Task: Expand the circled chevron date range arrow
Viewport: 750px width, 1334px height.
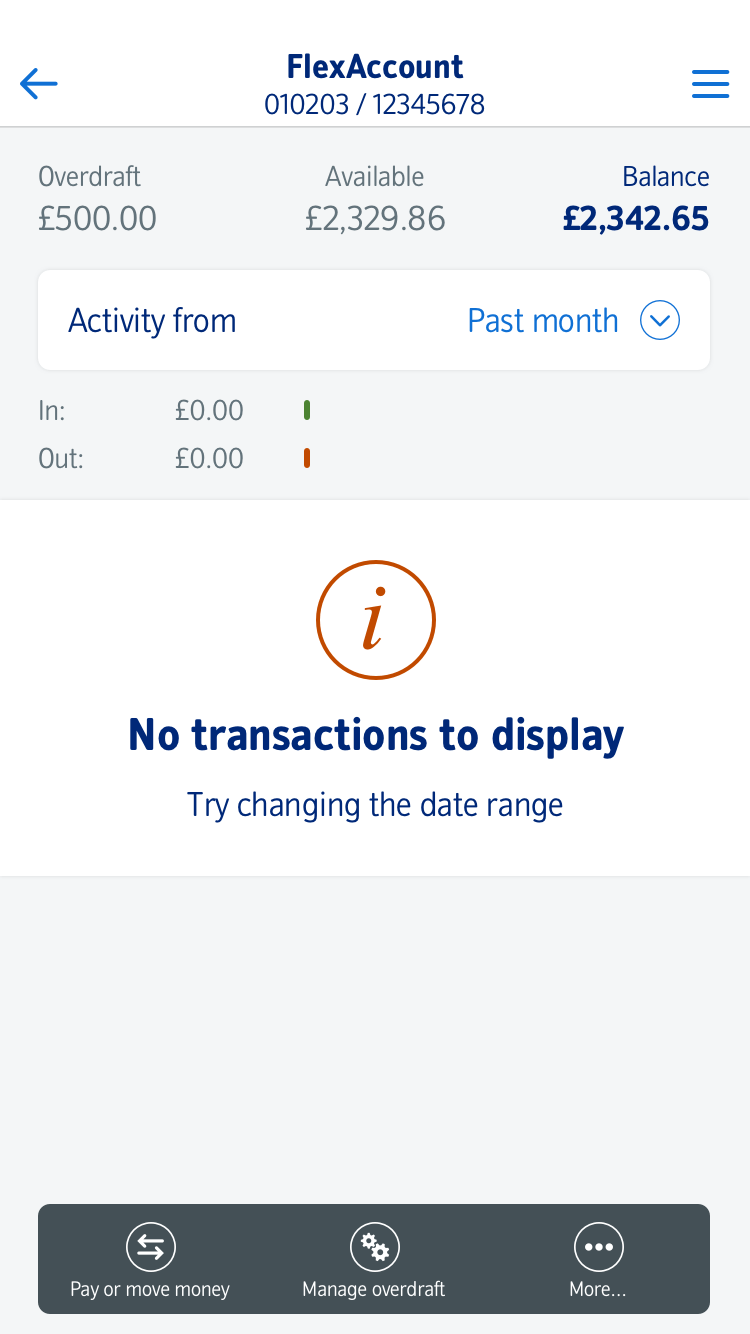Action: [x=660, y=321]
